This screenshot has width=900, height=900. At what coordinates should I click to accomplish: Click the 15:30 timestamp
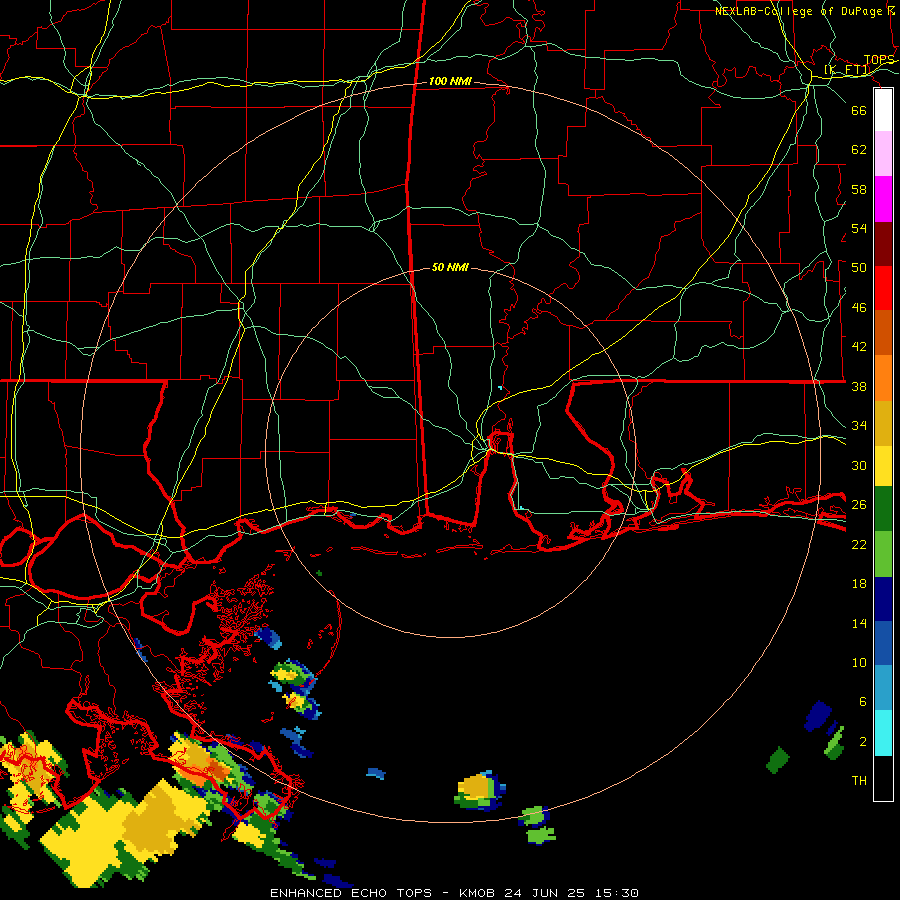[617, 893]
